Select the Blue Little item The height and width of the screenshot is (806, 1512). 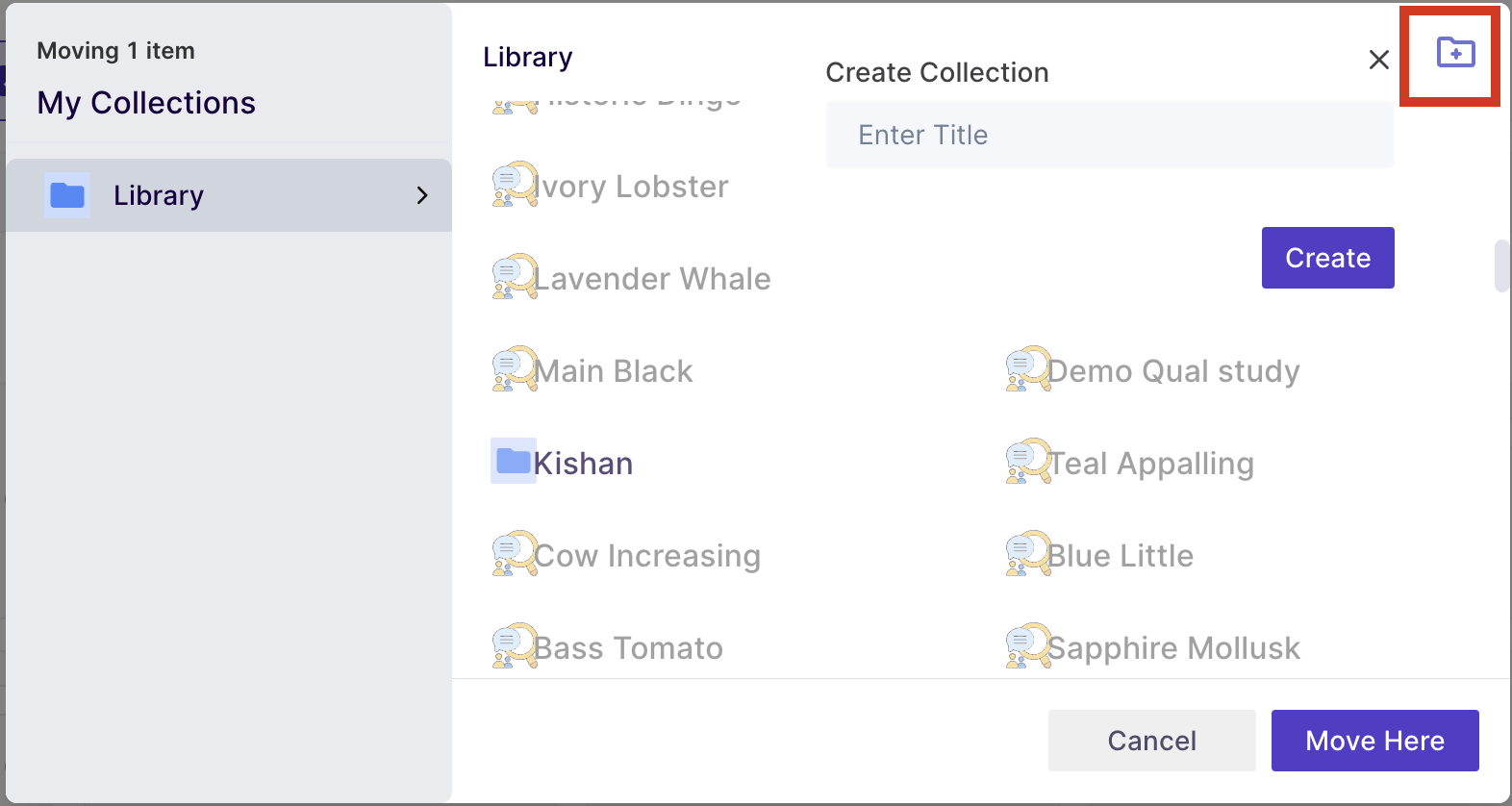(x=1099, y=555)
